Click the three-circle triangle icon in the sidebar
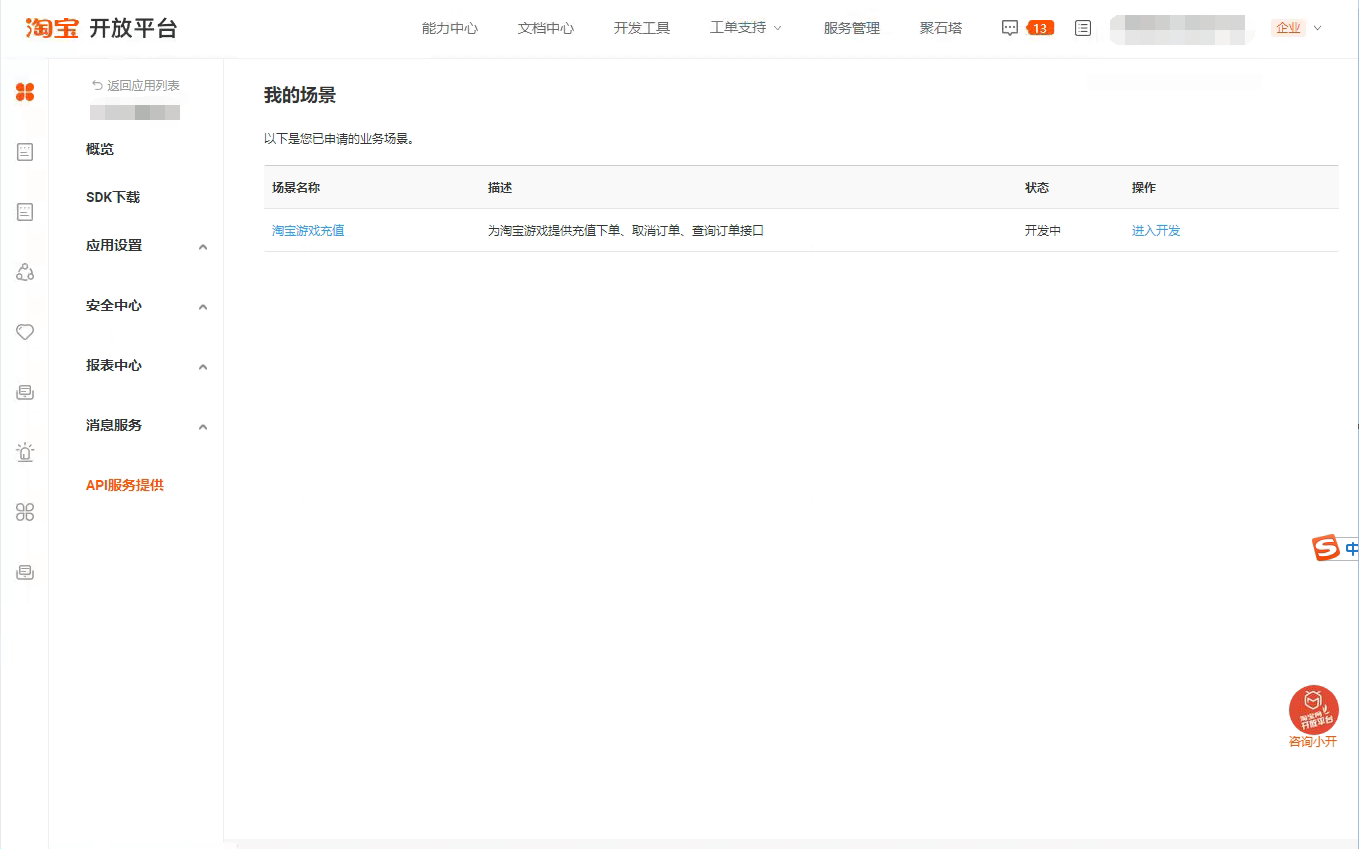The image size is (1359, 849). pyautogui.click(x=25, y=272)
